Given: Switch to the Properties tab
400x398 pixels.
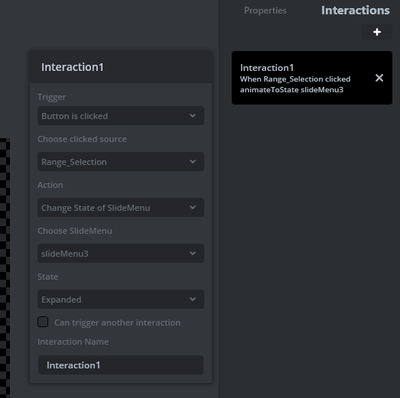Looking at the screenshot, I should [265, 11].
